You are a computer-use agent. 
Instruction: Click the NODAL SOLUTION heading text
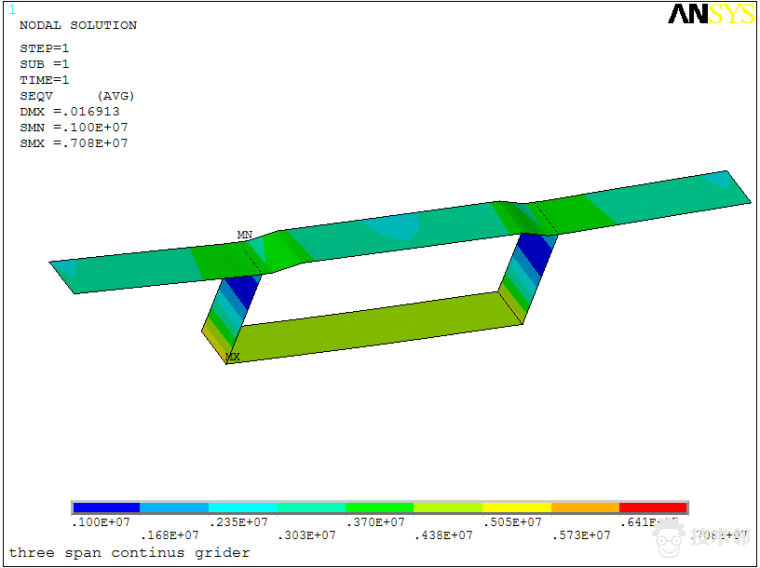tap(78, 25)
